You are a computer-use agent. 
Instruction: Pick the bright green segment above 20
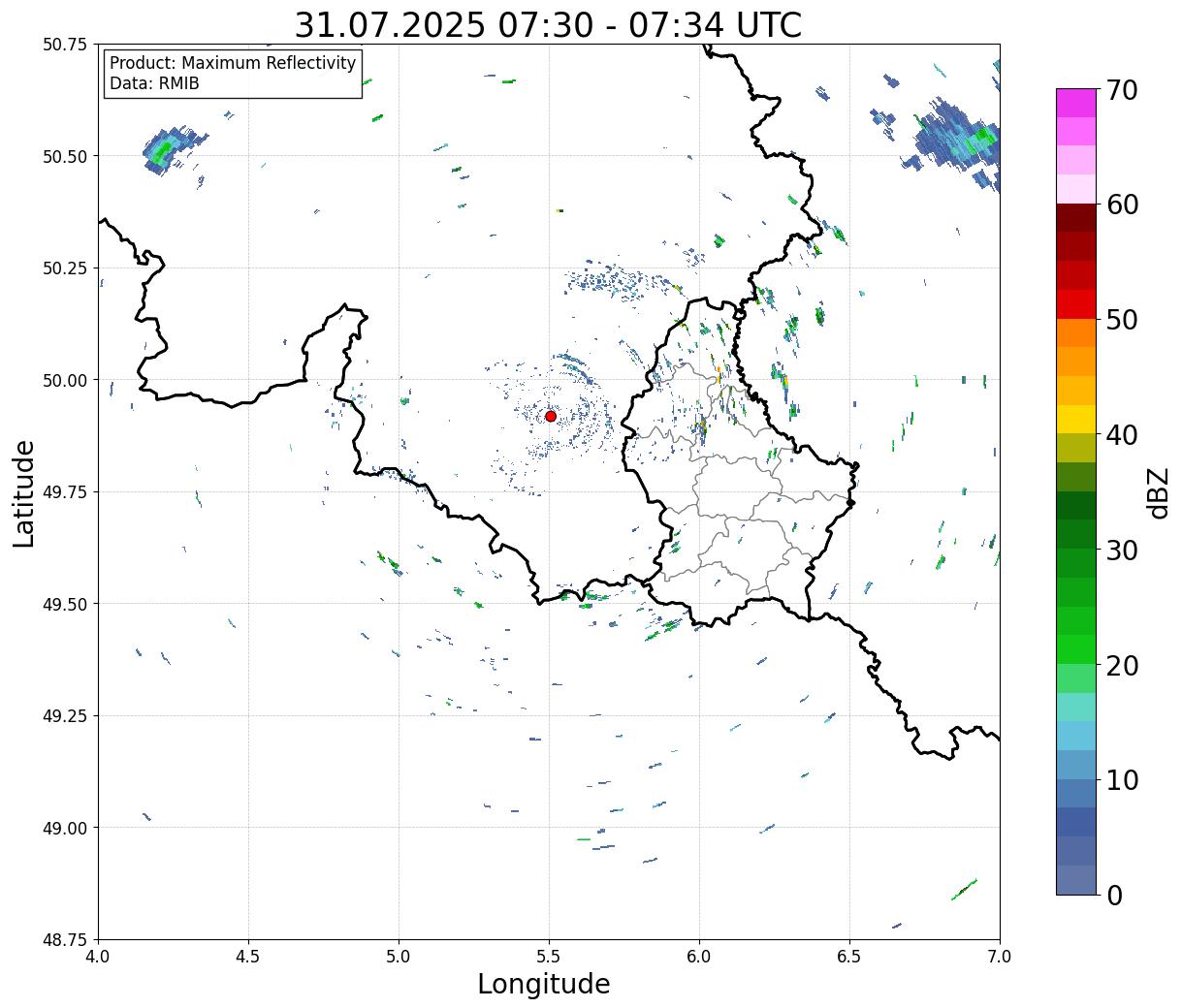coord(1075,648)
